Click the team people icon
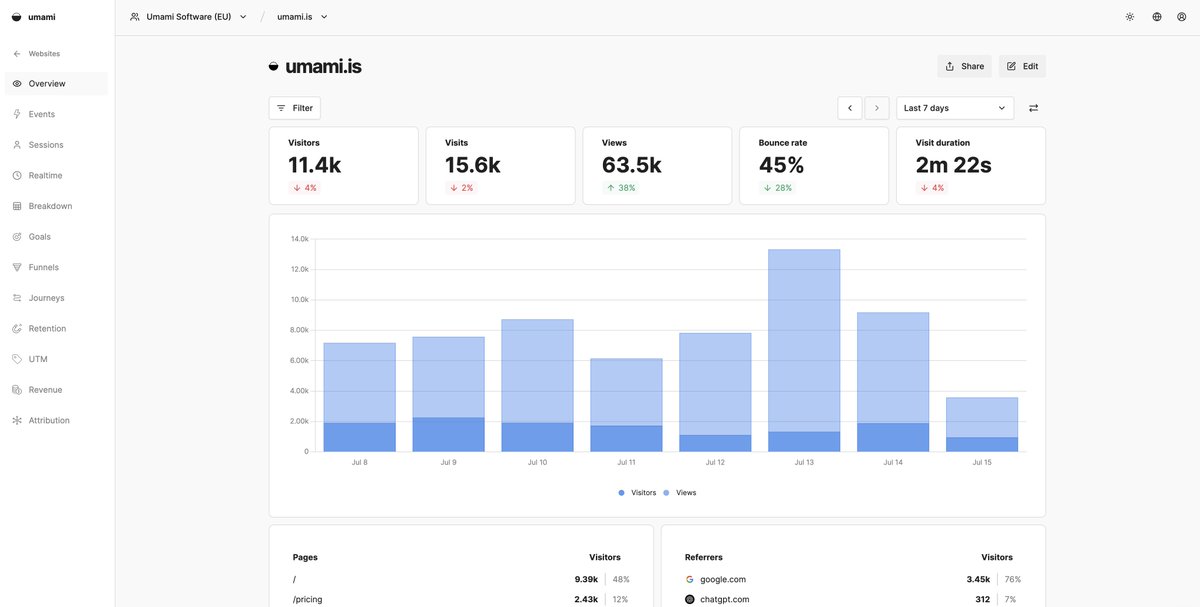1200x607 pixels. (x=135, y=17)
